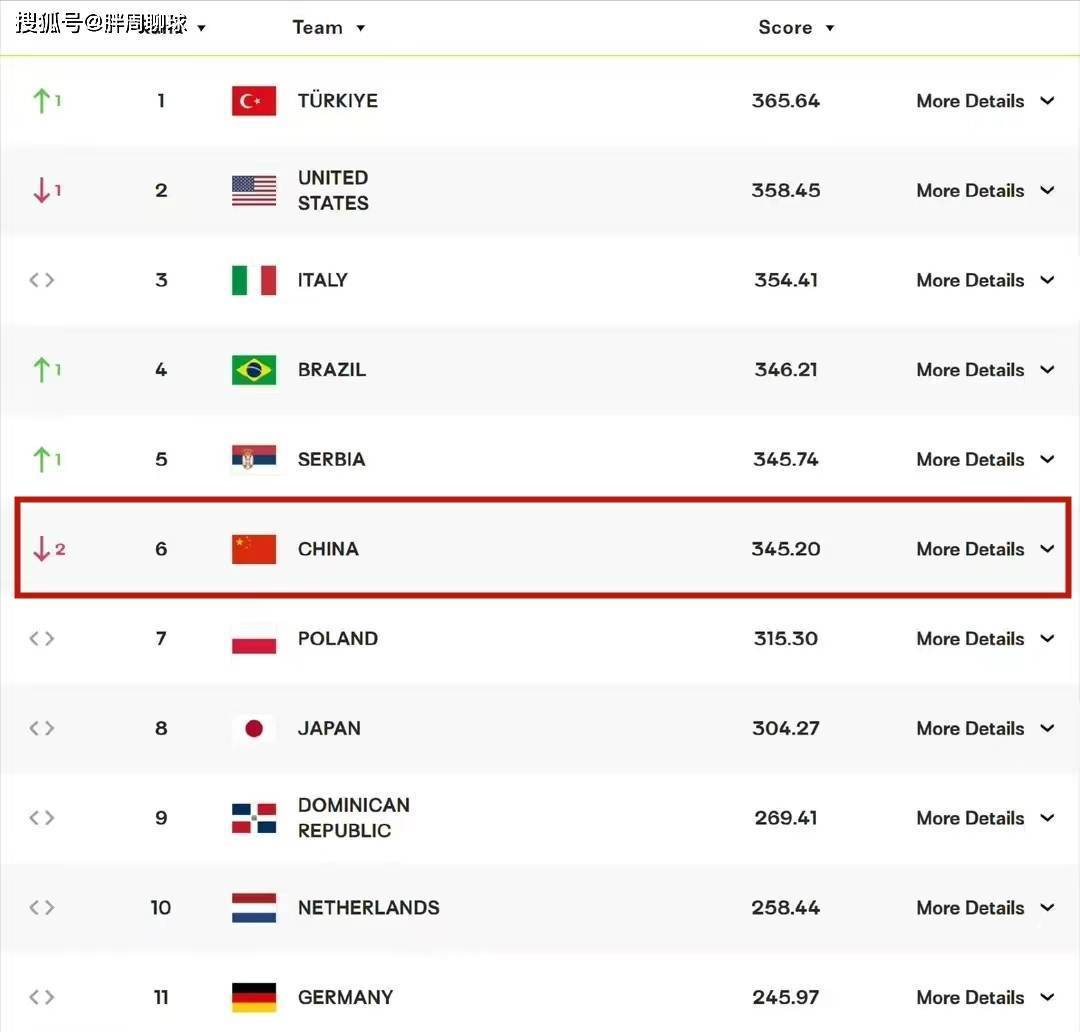This screenshot has width=1080, height=1032.
Task: Expand More Details for Netherlands
Action: [985, 907]
